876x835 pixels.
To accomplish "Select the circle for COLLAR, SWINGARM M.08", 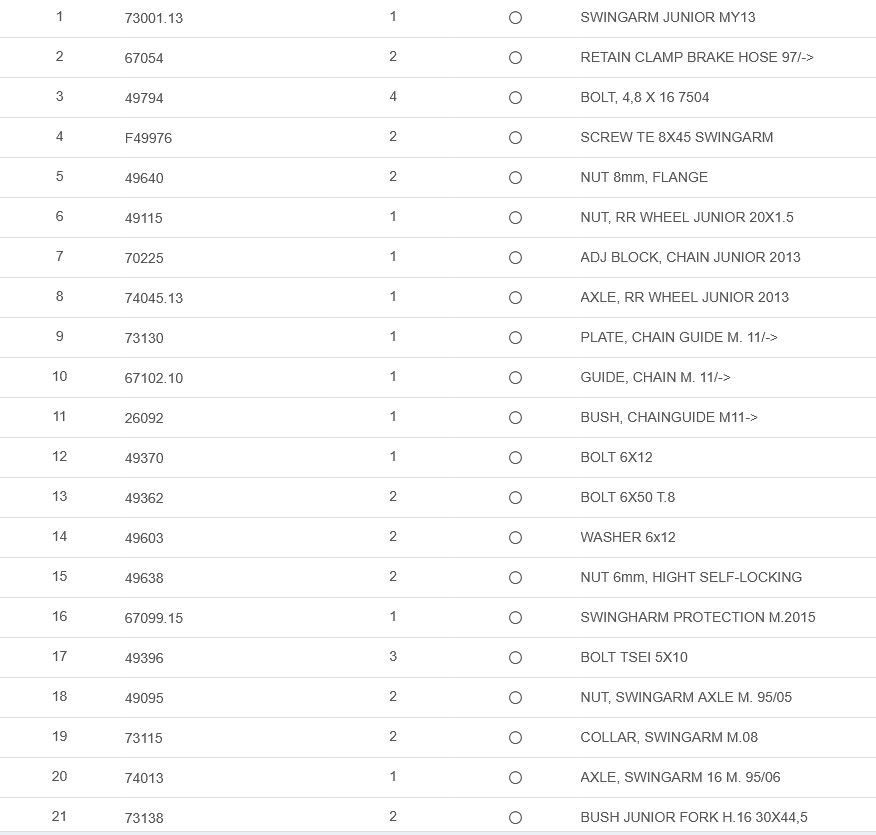I will coord(515,738).
